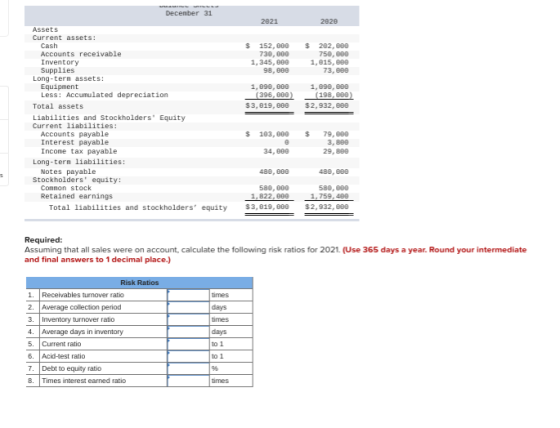This screenshot has height=428, width=560.
Task: Click the 2021 column header
Action: coord(269,21)
